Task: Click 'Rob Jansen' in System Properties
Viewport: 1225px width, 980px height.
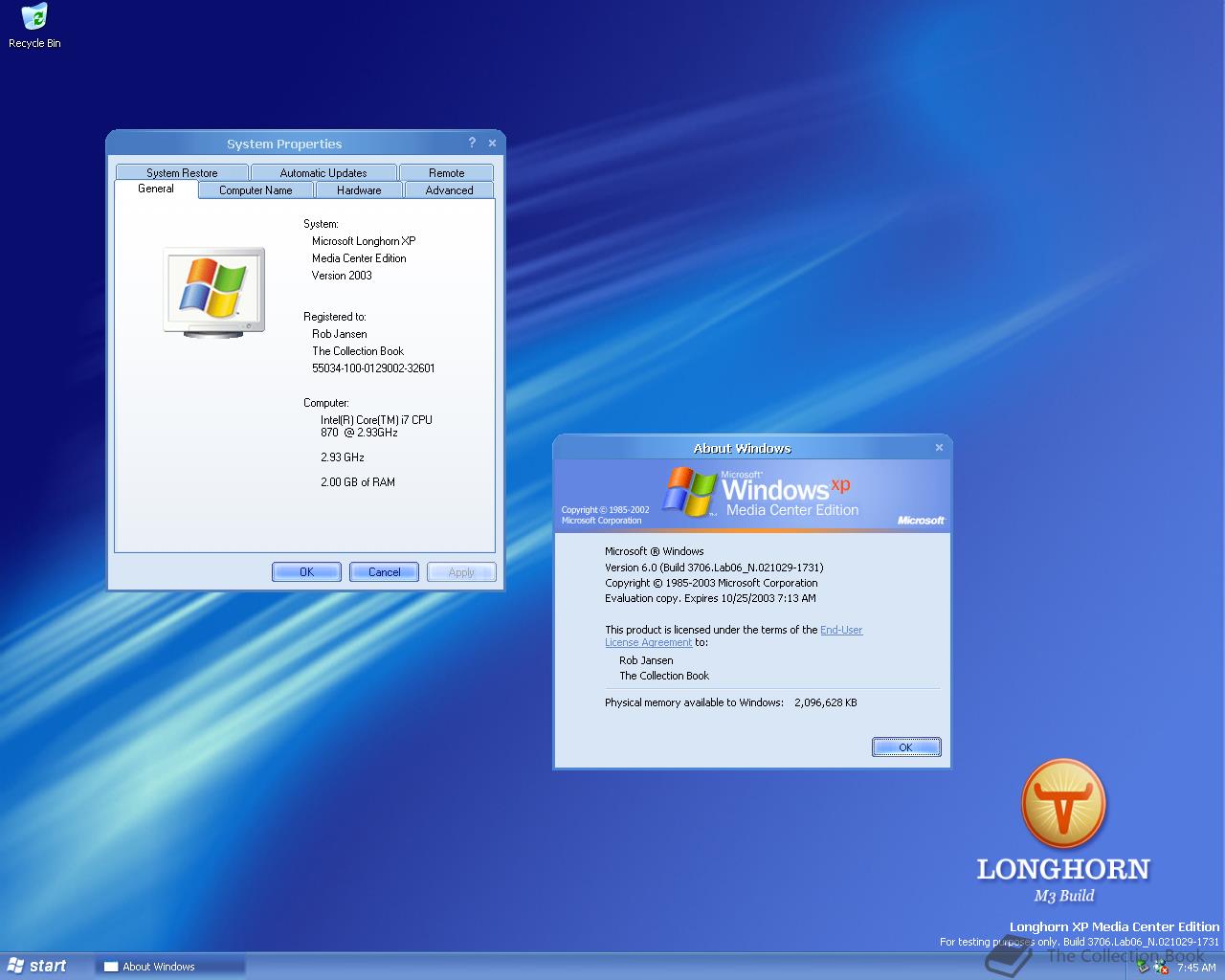Action: 340,334
